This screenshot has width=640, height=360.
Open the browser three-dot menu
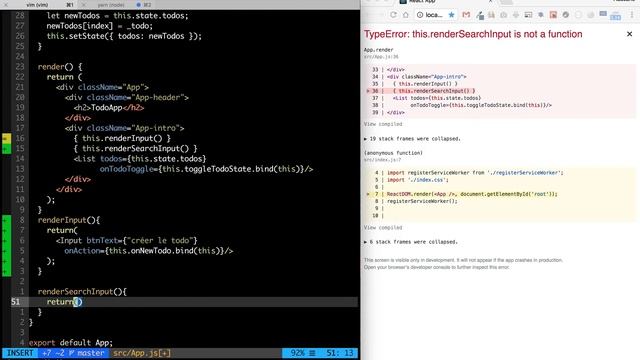[632, 15]
